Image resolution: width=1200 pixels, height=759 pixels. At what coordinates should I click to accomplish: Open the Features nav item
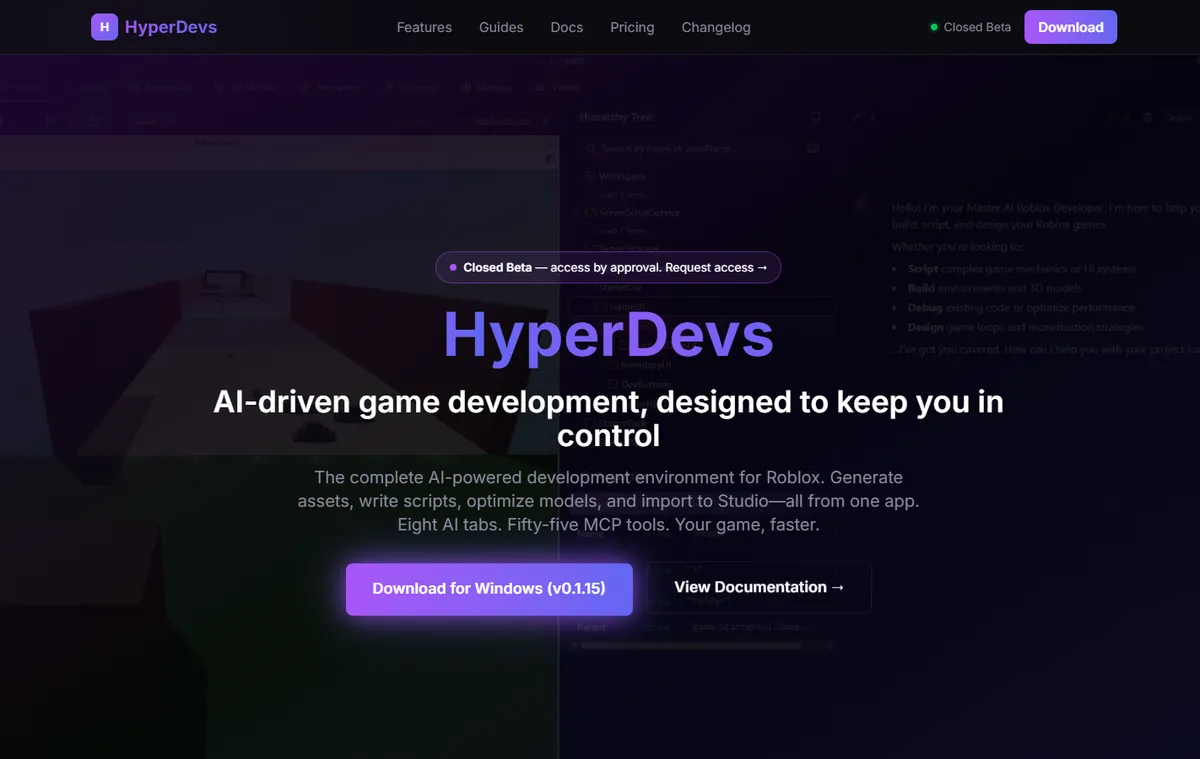click(424, 27)
